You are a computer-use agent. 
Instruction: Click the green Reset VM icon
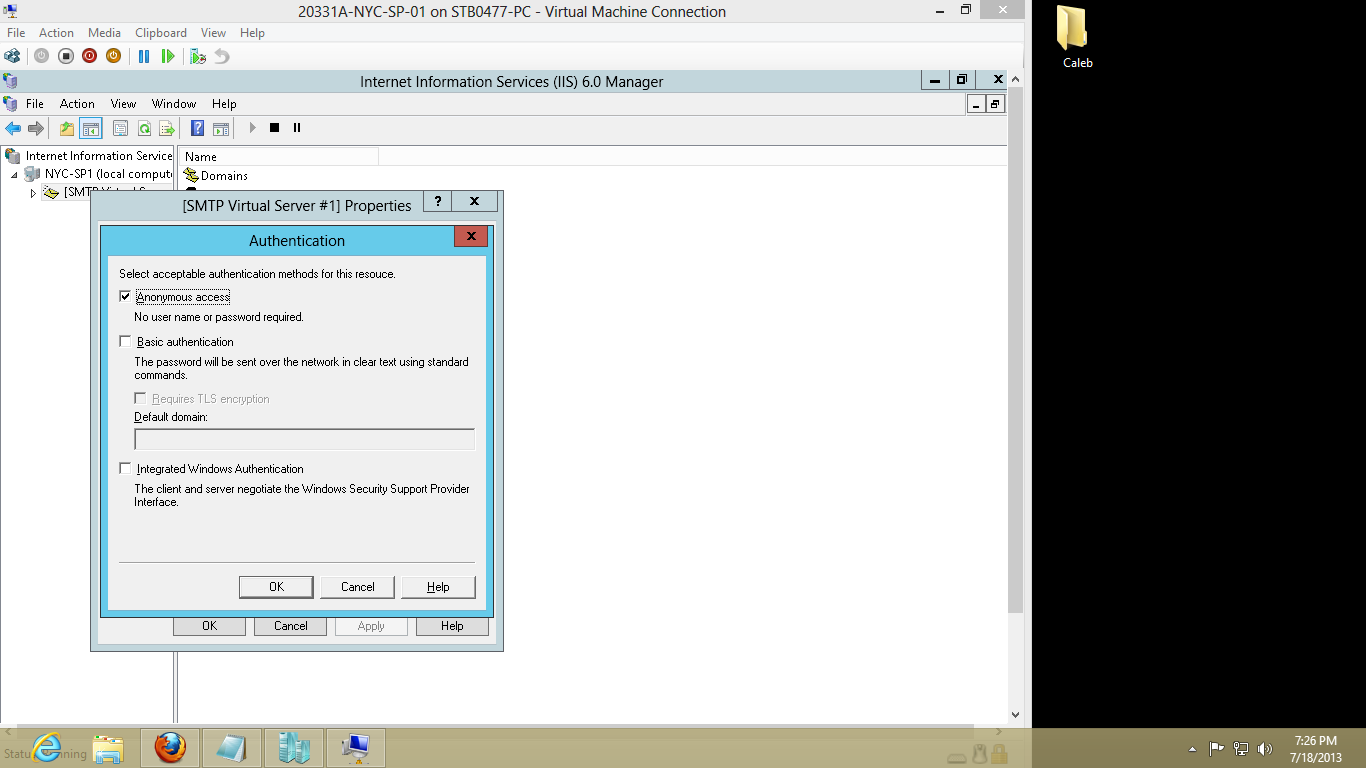tap(168, 56)
